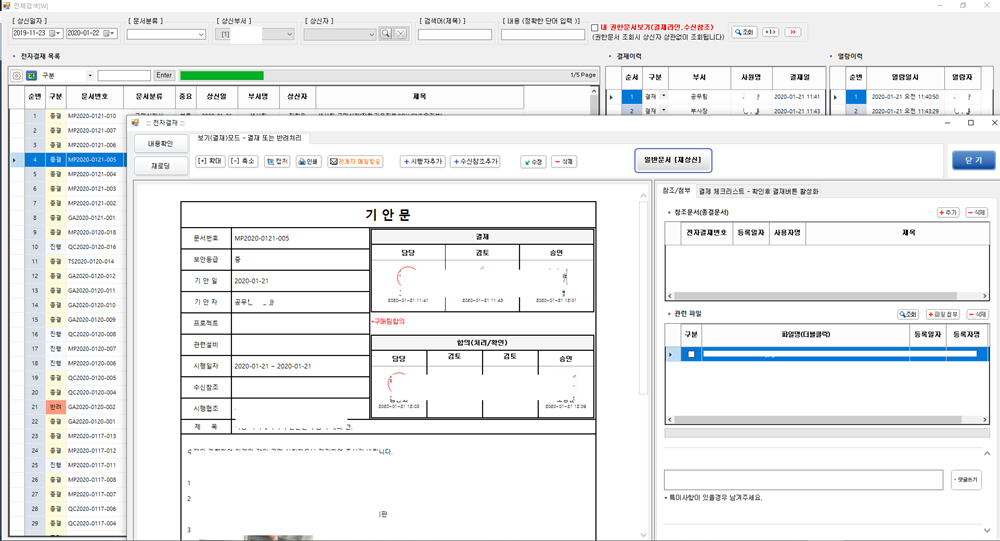Click the 확대 zoom-in toolbar button
Viewport: 1000px width, 541px height.
[210, 161]
